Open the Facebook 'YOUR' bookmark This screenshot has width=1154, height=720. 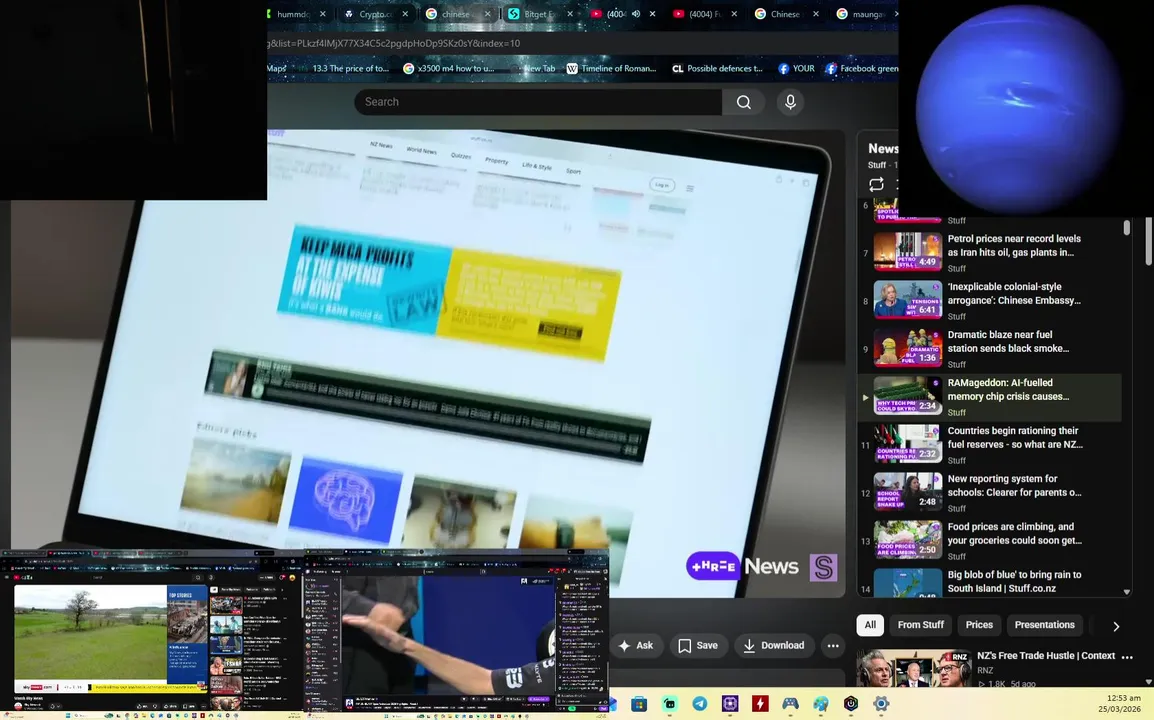click(x=796, y=68)
